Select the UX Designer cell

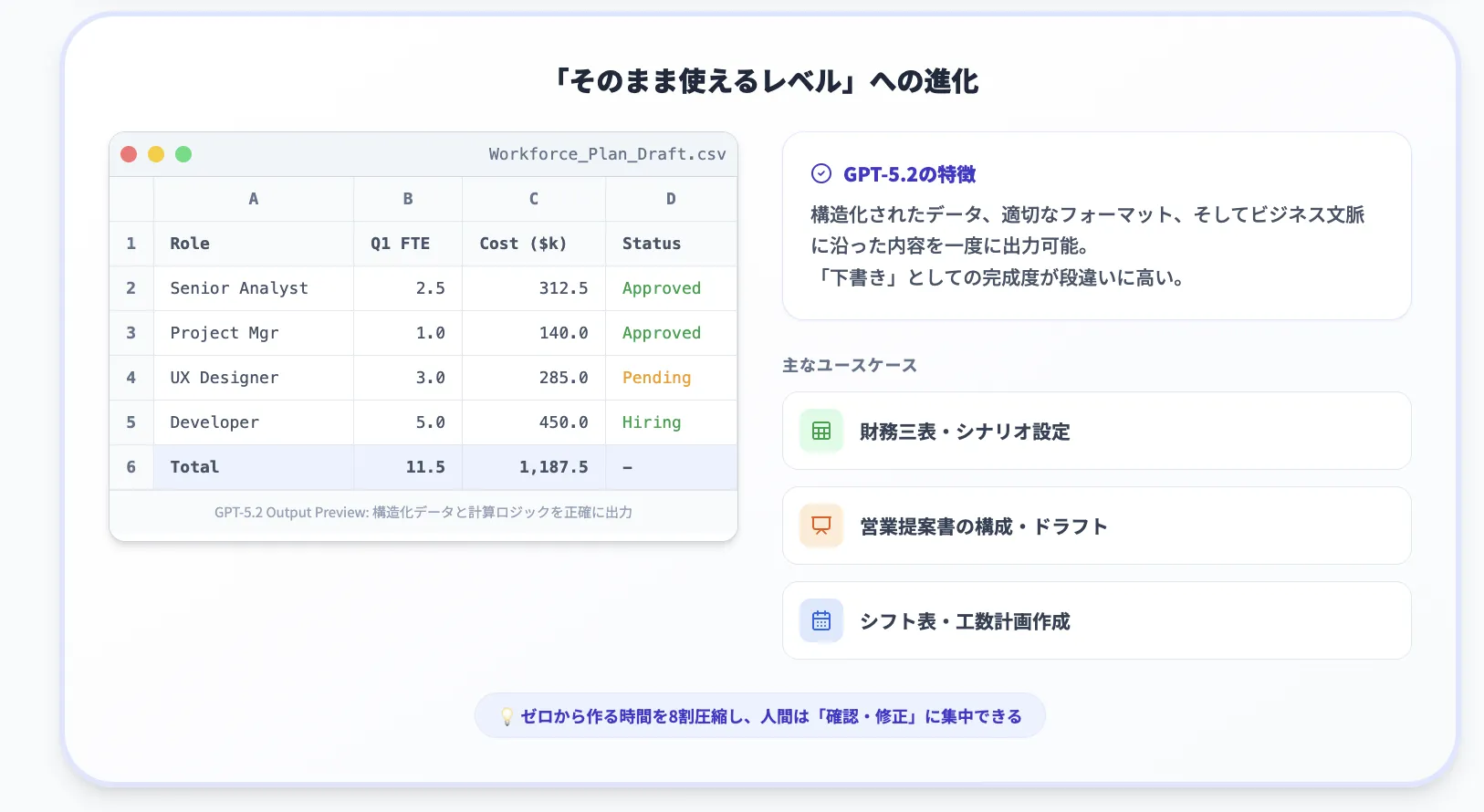tap(254, 378)
